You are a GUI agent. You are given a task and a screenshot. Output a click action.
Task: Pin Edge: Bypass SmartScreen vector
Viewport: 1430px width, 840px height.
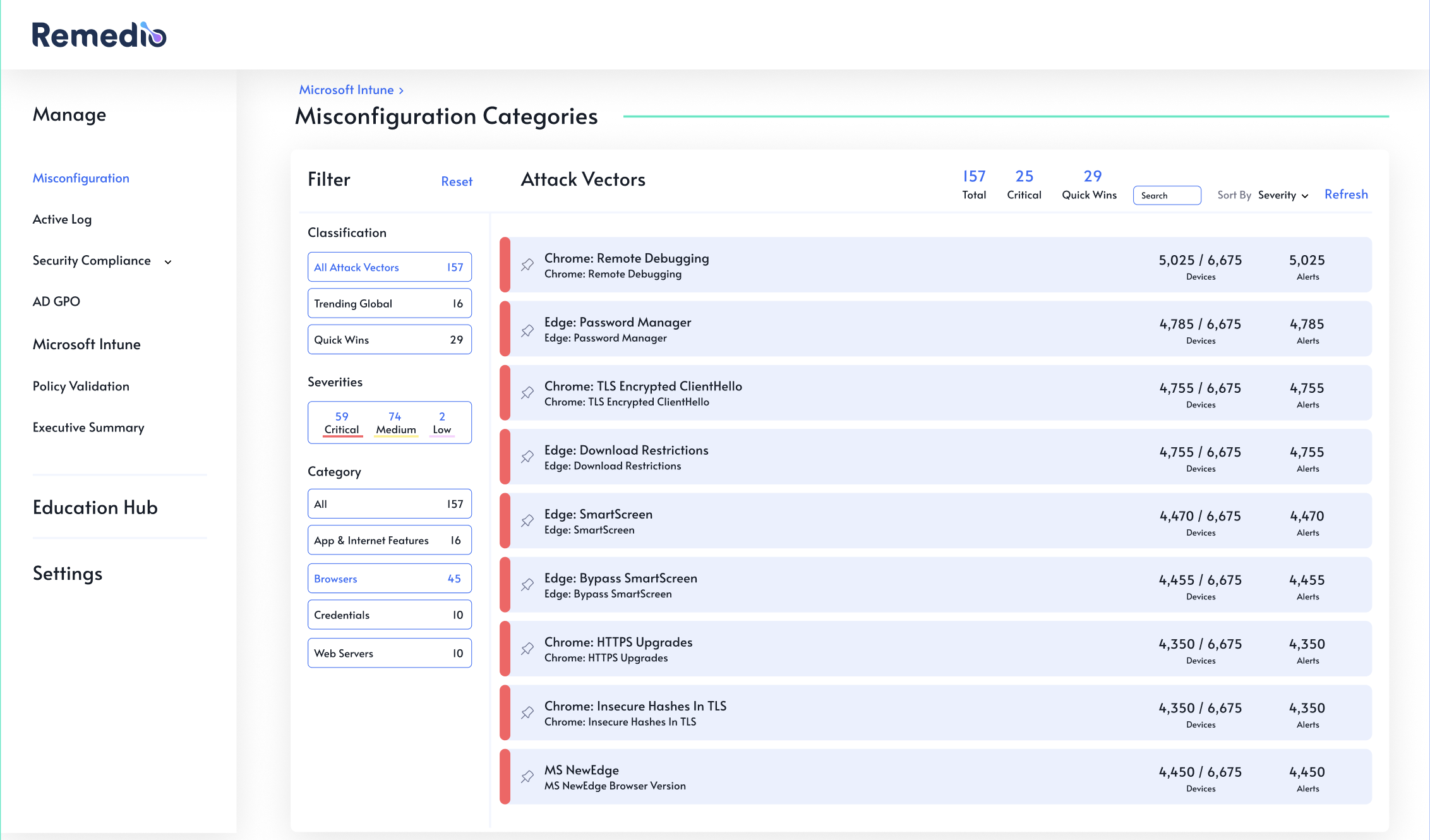click(x=527, y=585)
